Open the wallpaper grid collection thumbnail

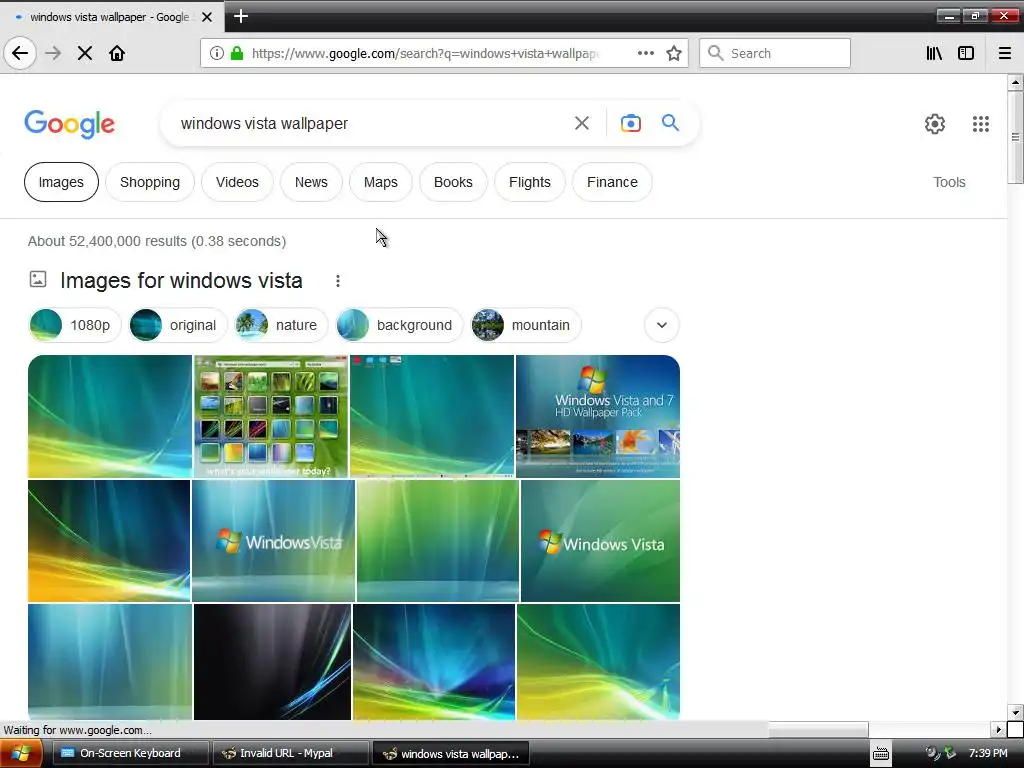tap(271, 416)
